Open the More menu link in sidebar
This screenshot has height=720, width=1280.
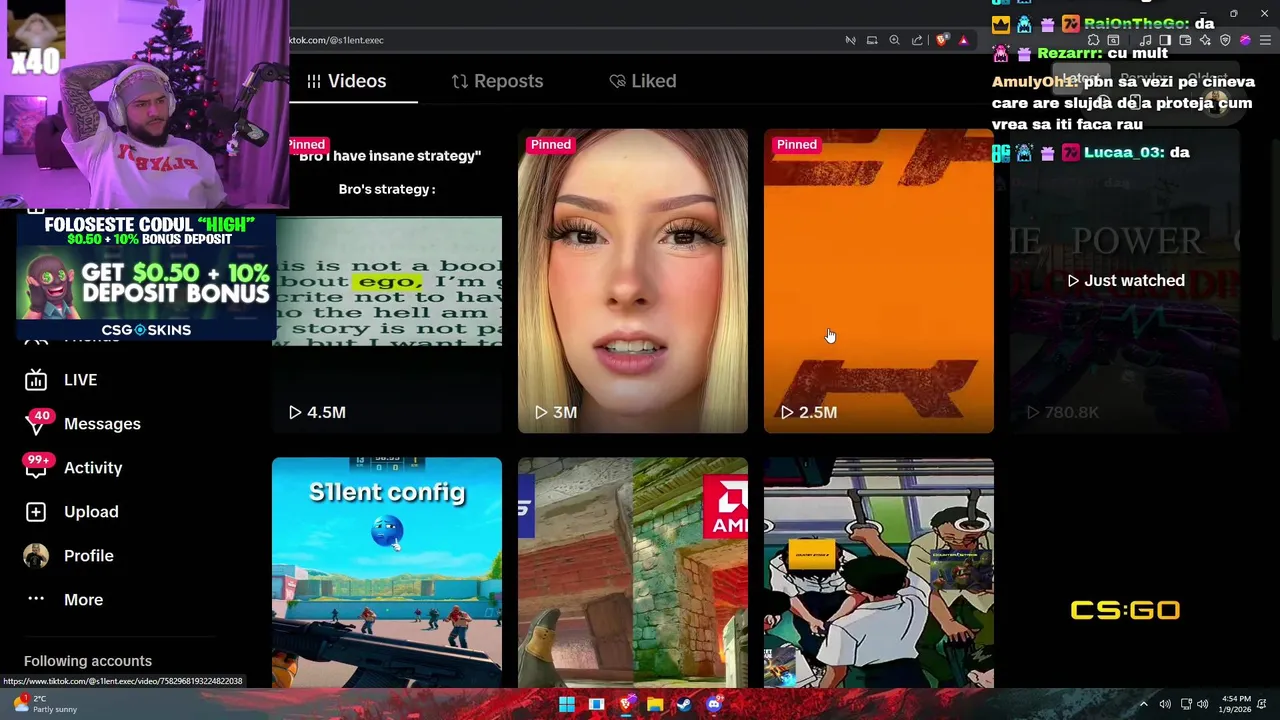pyautogui.click(x=84, y=600)
